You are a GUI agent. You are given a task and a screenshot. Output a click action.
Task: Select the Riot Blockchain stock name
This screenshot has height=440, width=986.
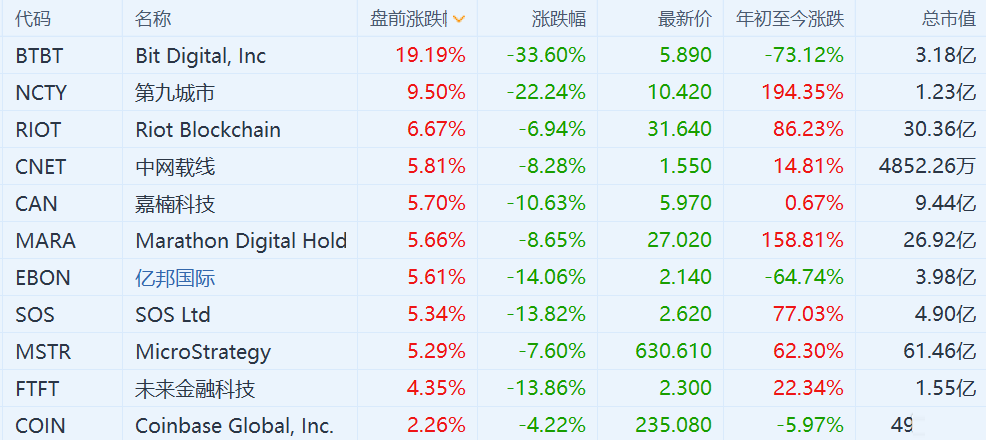coord(207,130)
